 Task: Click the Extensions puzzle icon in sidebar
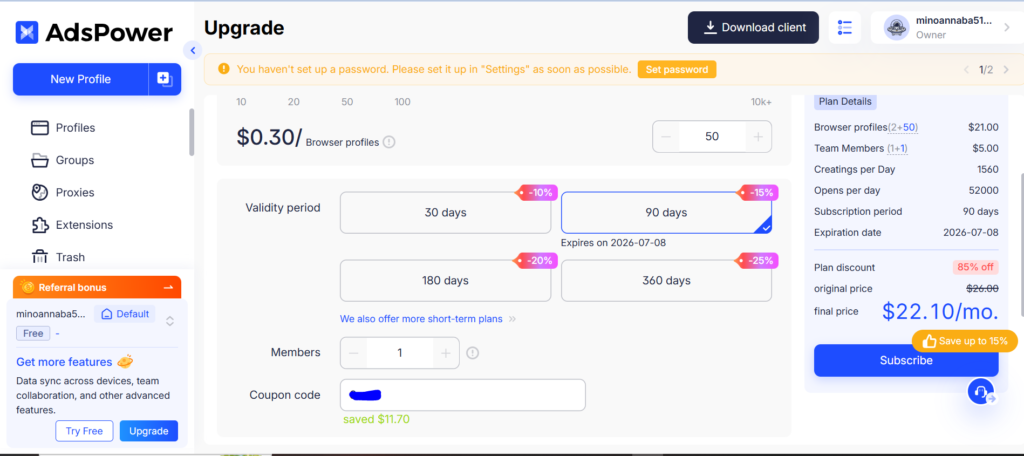click(40, 225)
